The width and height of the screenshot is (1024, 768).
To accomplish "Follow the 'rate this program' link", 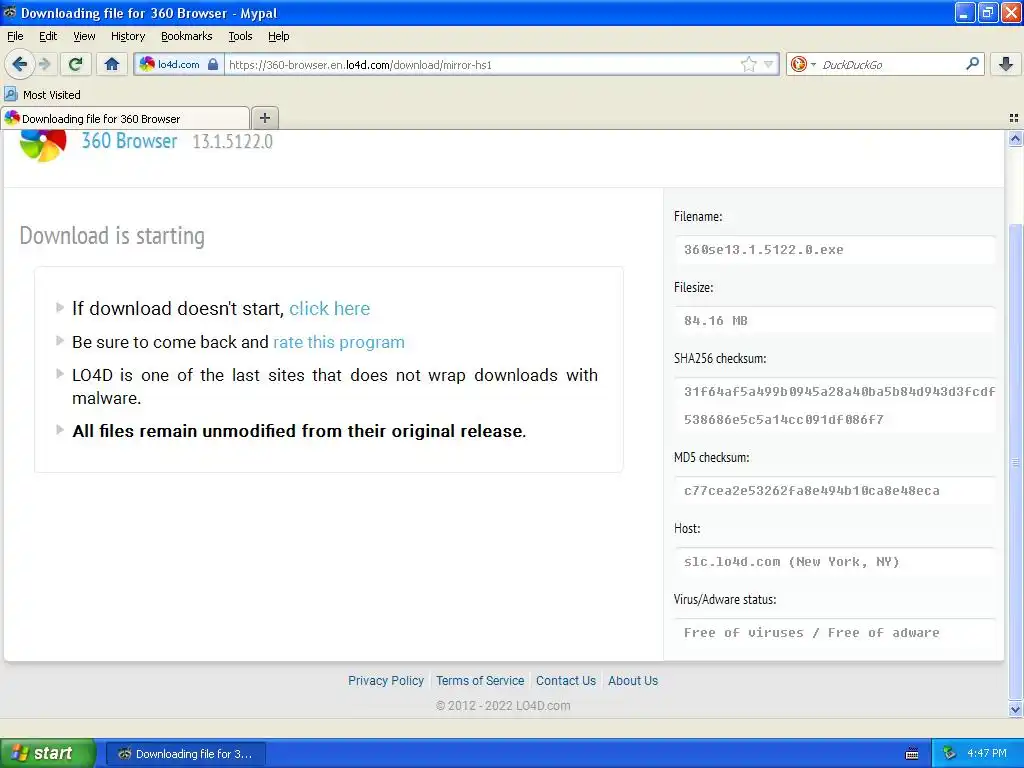I will coord(339,342).
